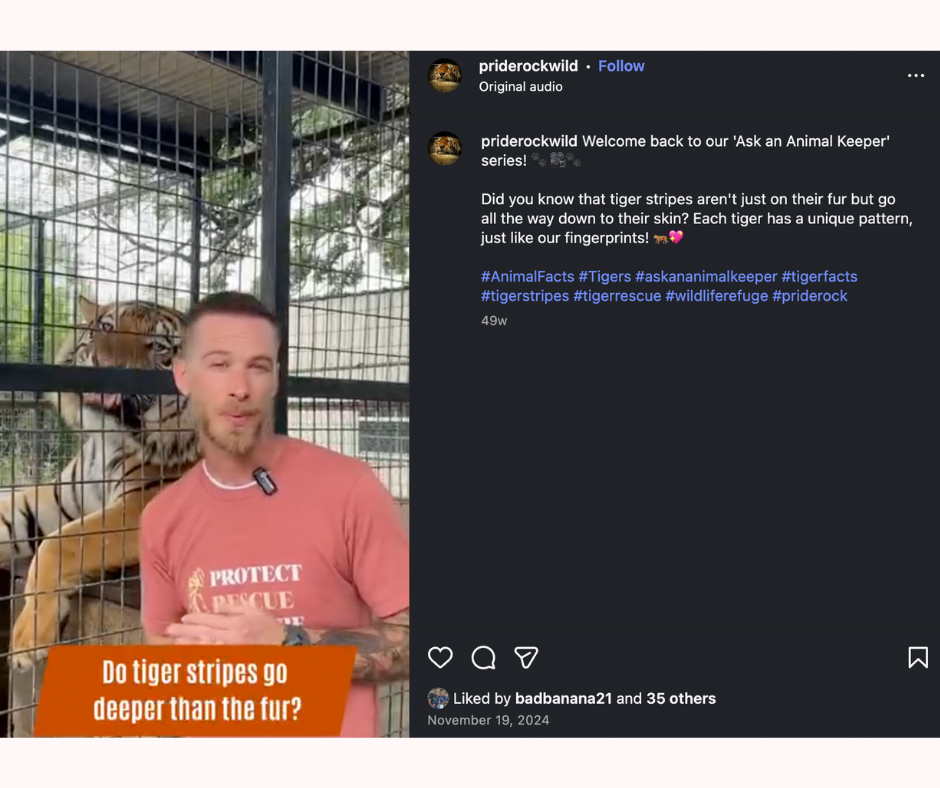940x788 pixels.
Task: Show the list of 35 others who liked
Action: 681,699
